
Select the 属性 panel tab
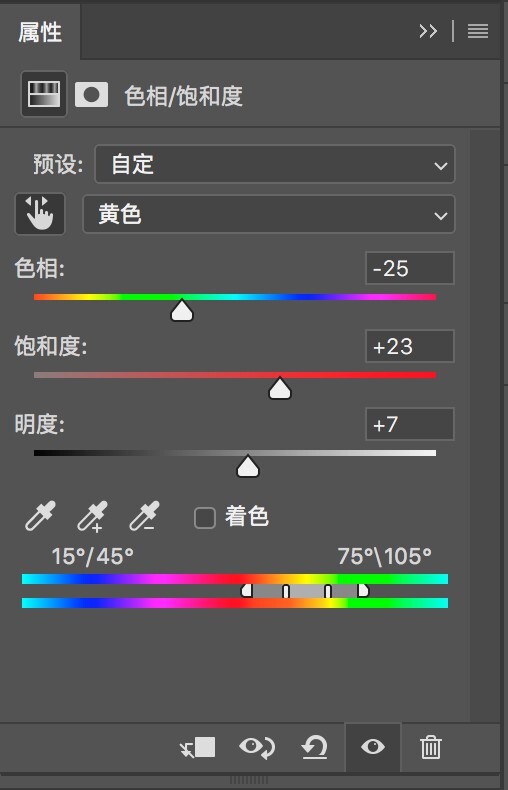point(40,32)
